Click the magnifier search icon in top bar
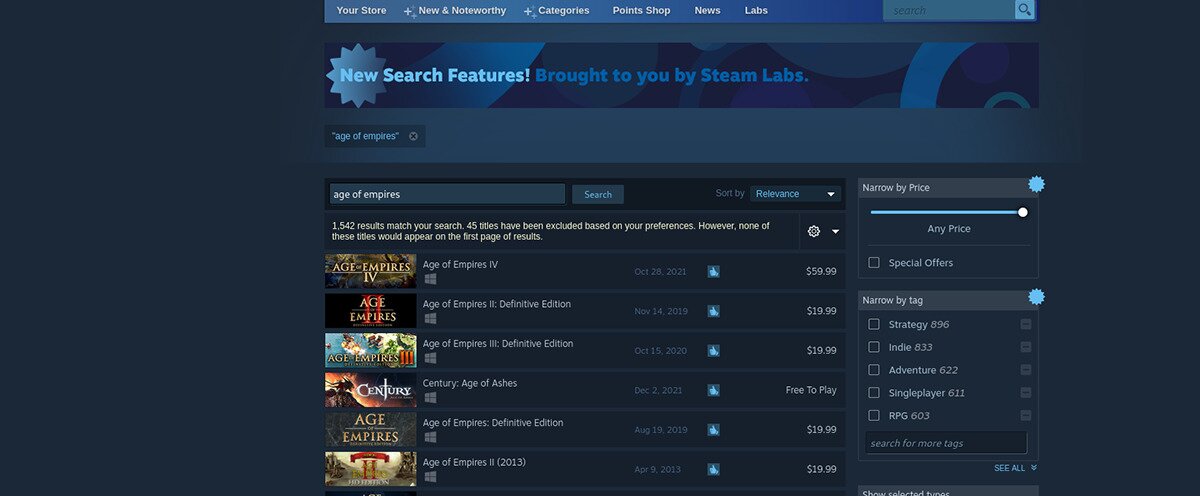1200x496 pixels. [x=1024, y=10]
